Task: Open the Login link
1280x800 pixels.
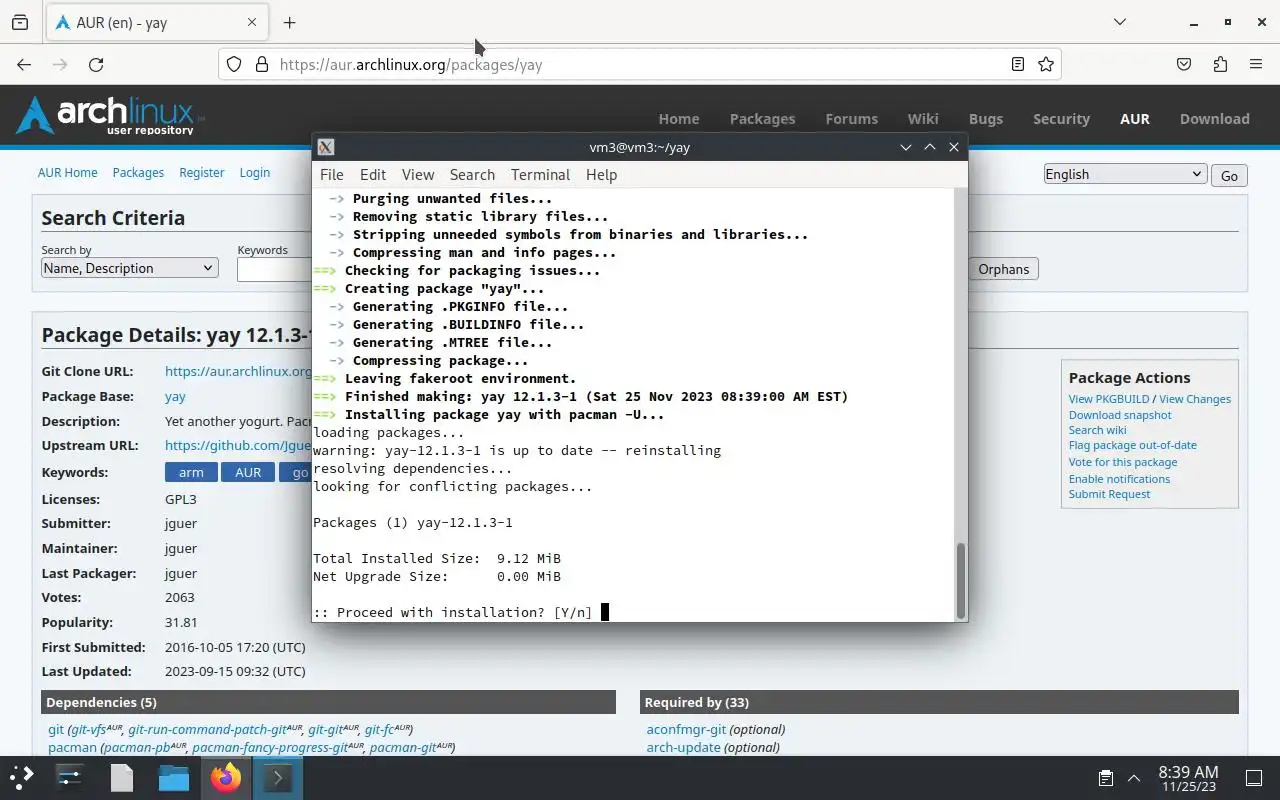Action: (255, 172)
